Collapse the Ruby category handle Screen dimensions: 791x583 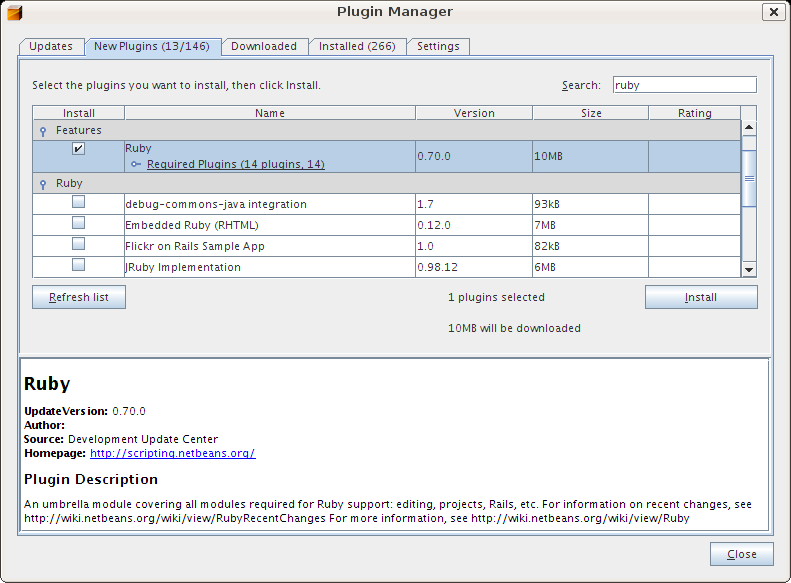[x=43, y=184]
